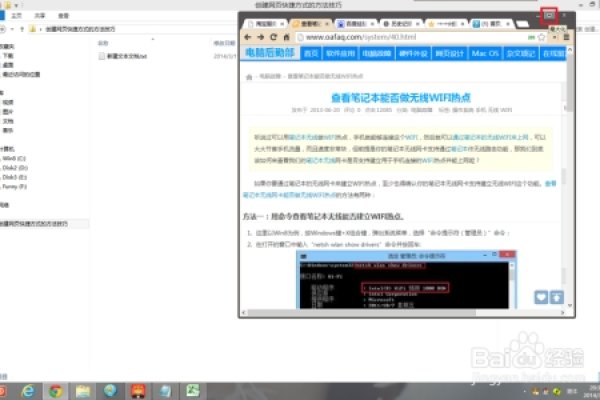
Task: Close the active 查看笔 tab
Action: coord(327,24)
